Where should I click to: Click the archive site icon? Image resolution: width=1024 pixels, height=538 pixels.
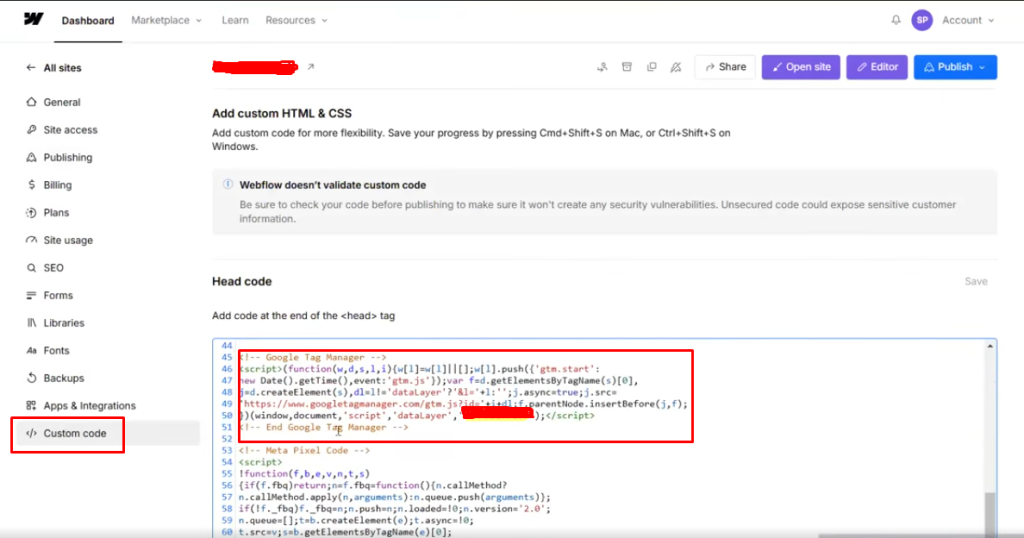pos(627,67)
